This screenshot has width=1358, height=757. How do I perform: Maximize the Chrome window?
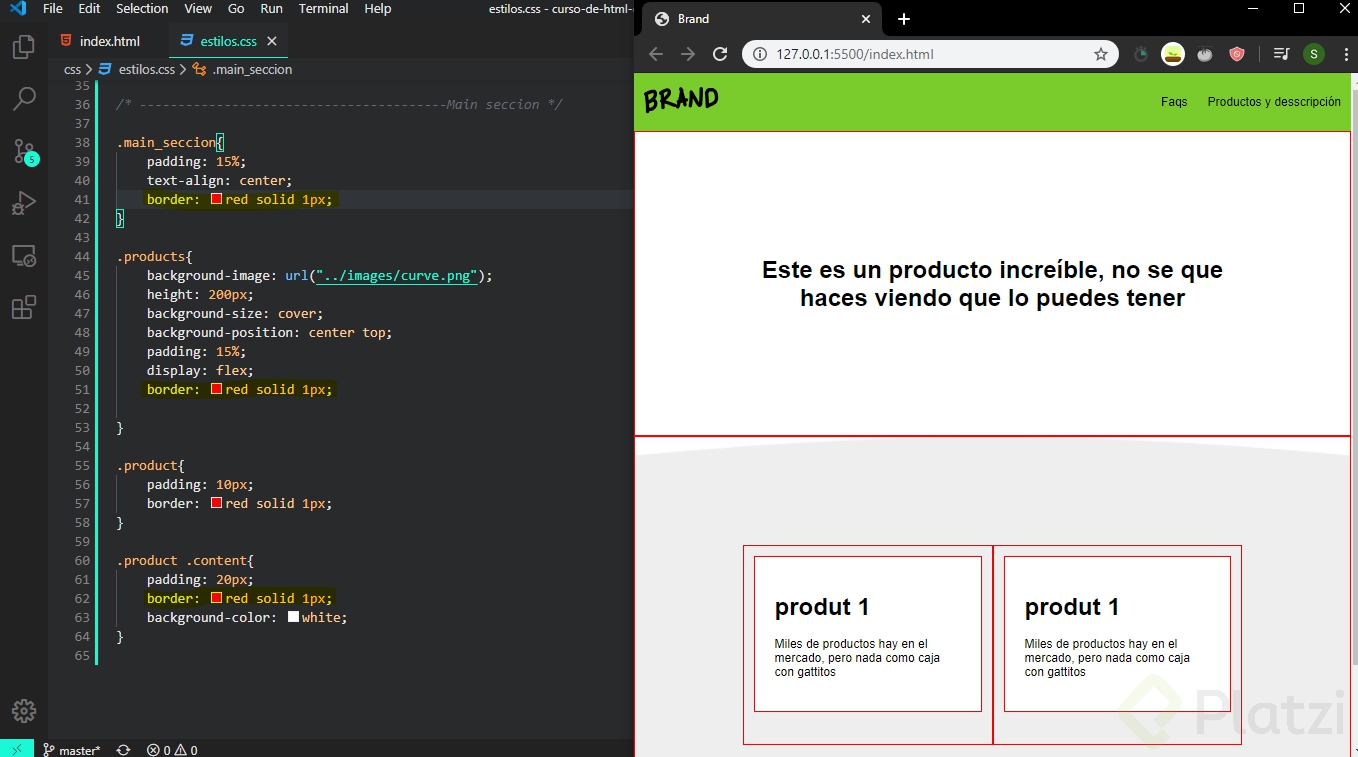click(1299, 8)
